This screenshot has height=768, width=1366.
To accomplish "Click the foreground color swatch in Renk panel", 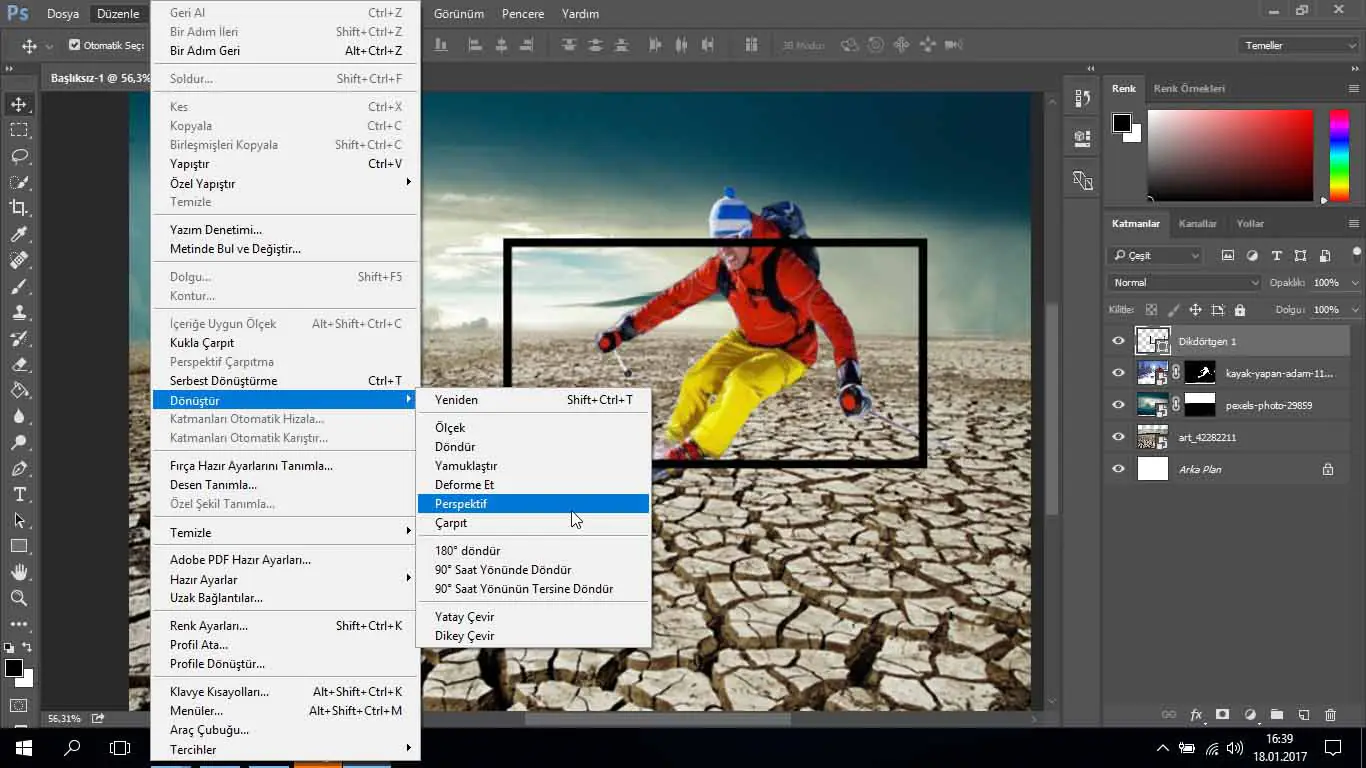I will click(x=1122, y=123).
